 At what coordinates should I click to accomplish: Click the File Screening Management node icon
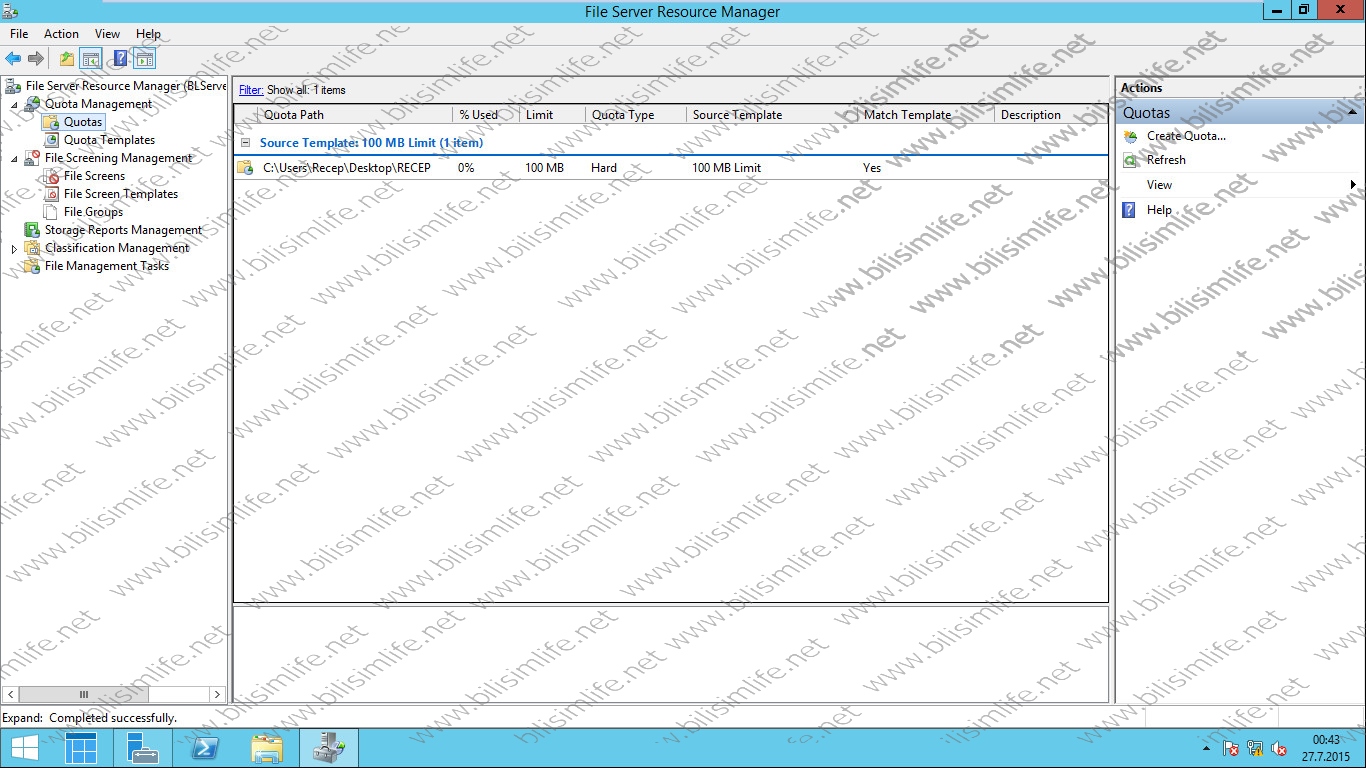tap(33, 158)
